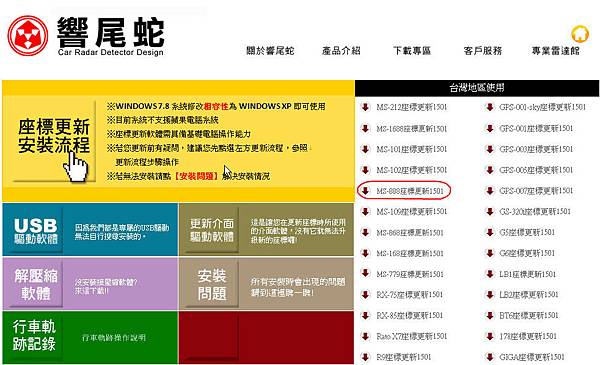The width and height of the screenshot is (600, 365).
Task: Click the 安裝問題 tile button
Action: click(212, 284)
